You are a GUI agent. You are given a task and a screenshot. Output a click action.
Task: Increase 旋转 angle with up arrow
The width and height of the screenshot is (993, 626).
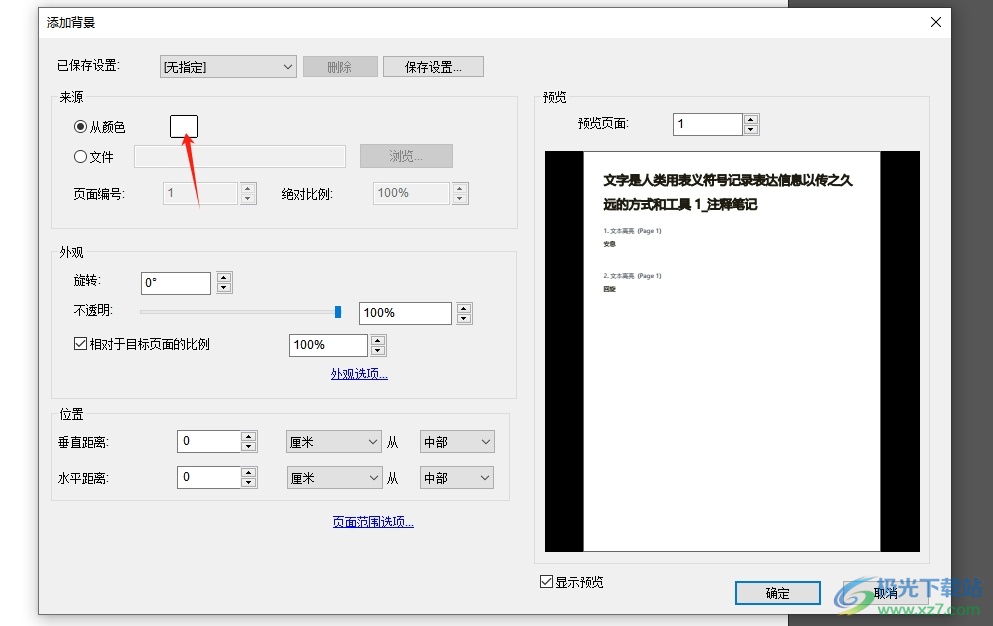pos(224,277)
